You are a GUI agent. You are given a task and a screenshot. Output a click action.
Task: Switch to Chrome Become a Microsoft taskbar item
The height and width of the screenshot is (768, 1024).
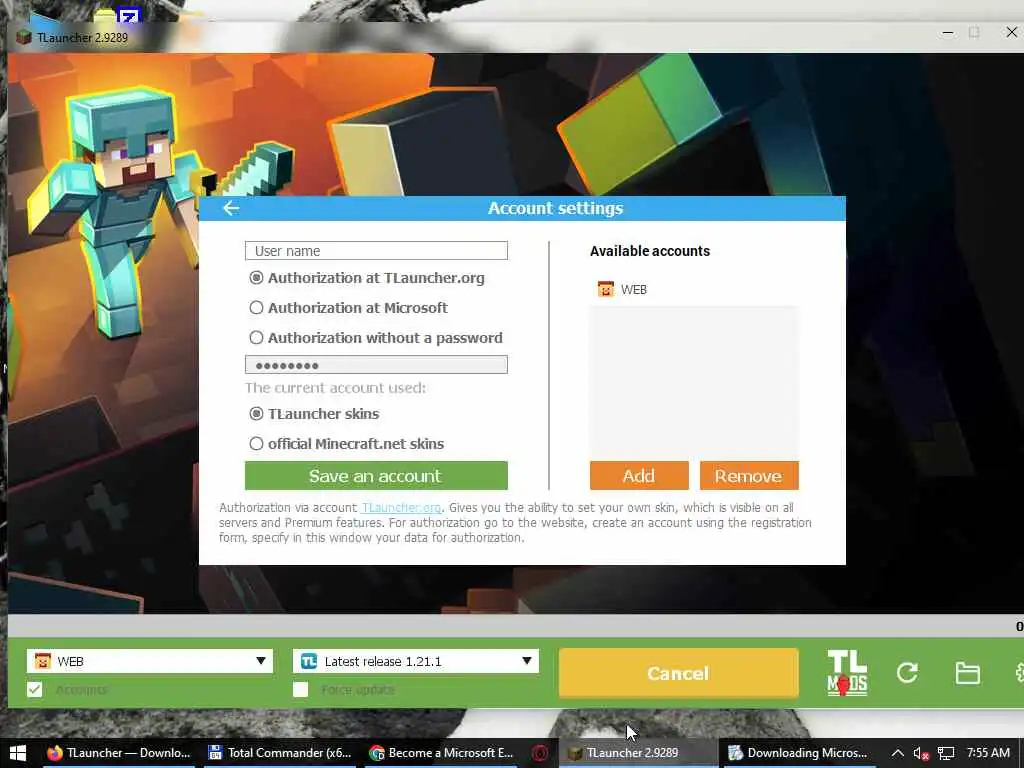[441, 753]
